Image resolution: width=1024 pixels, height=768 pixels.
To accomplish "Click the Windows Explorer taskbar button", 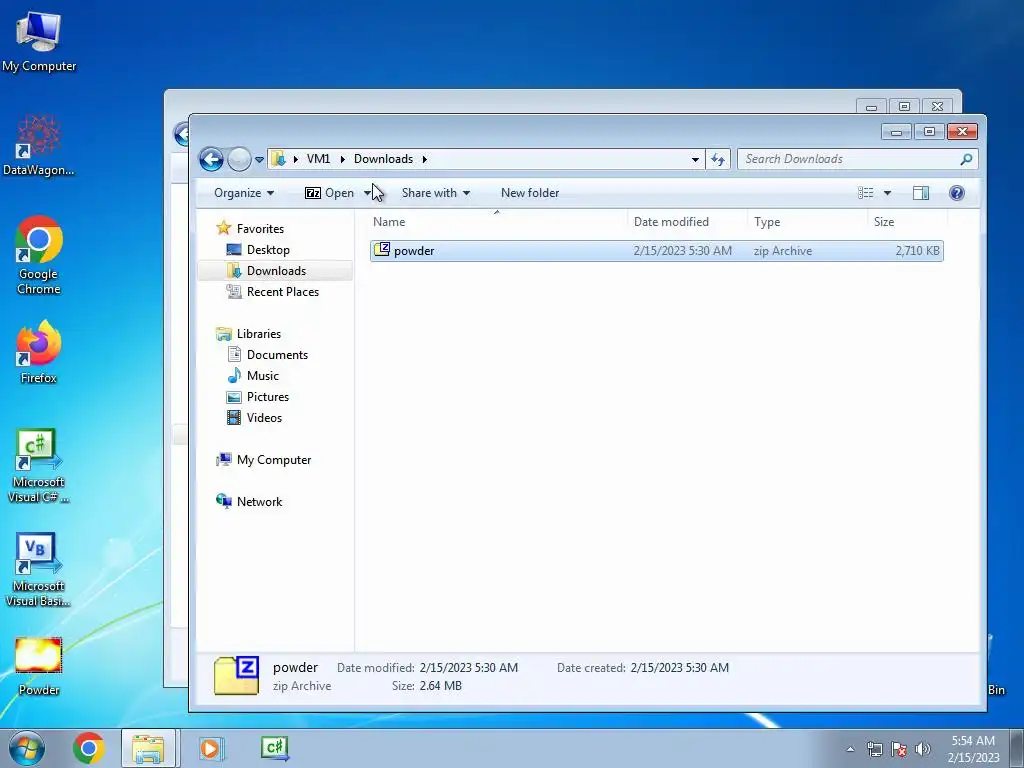I will (x=148, y=748).
